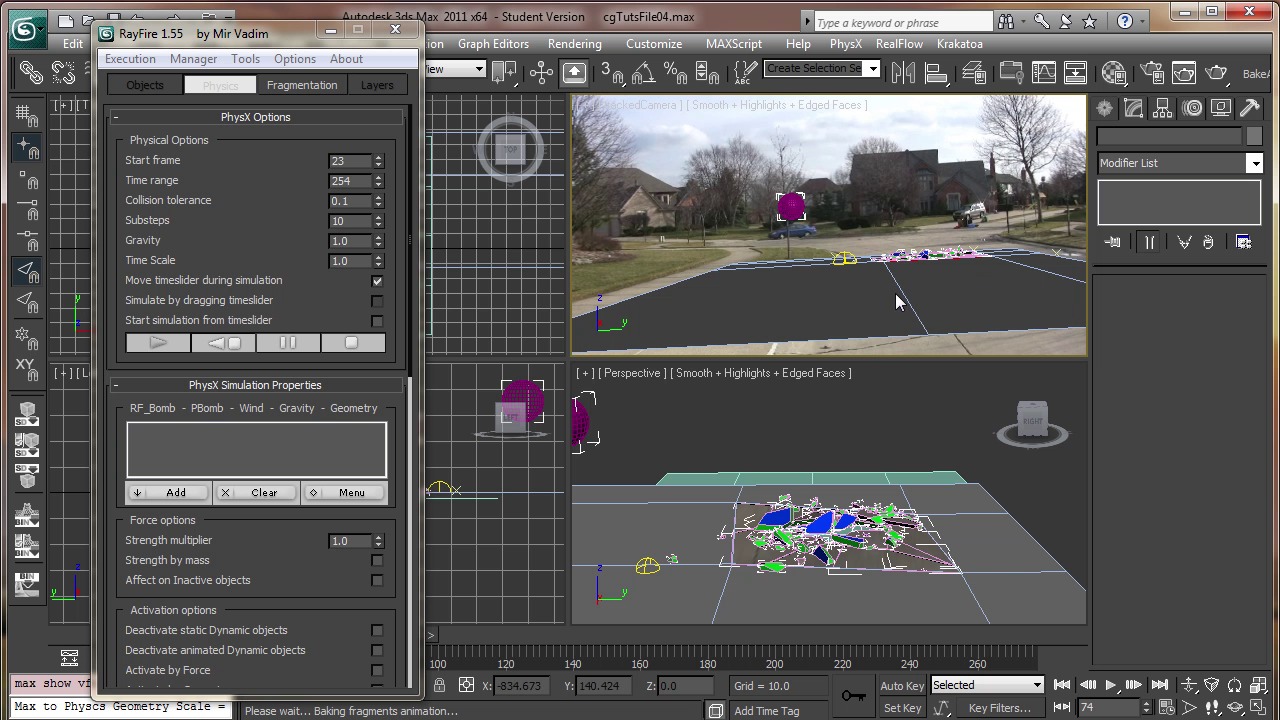Open the RayFire Manager menu
This screenshot has width=1280, height=720.
193,59
